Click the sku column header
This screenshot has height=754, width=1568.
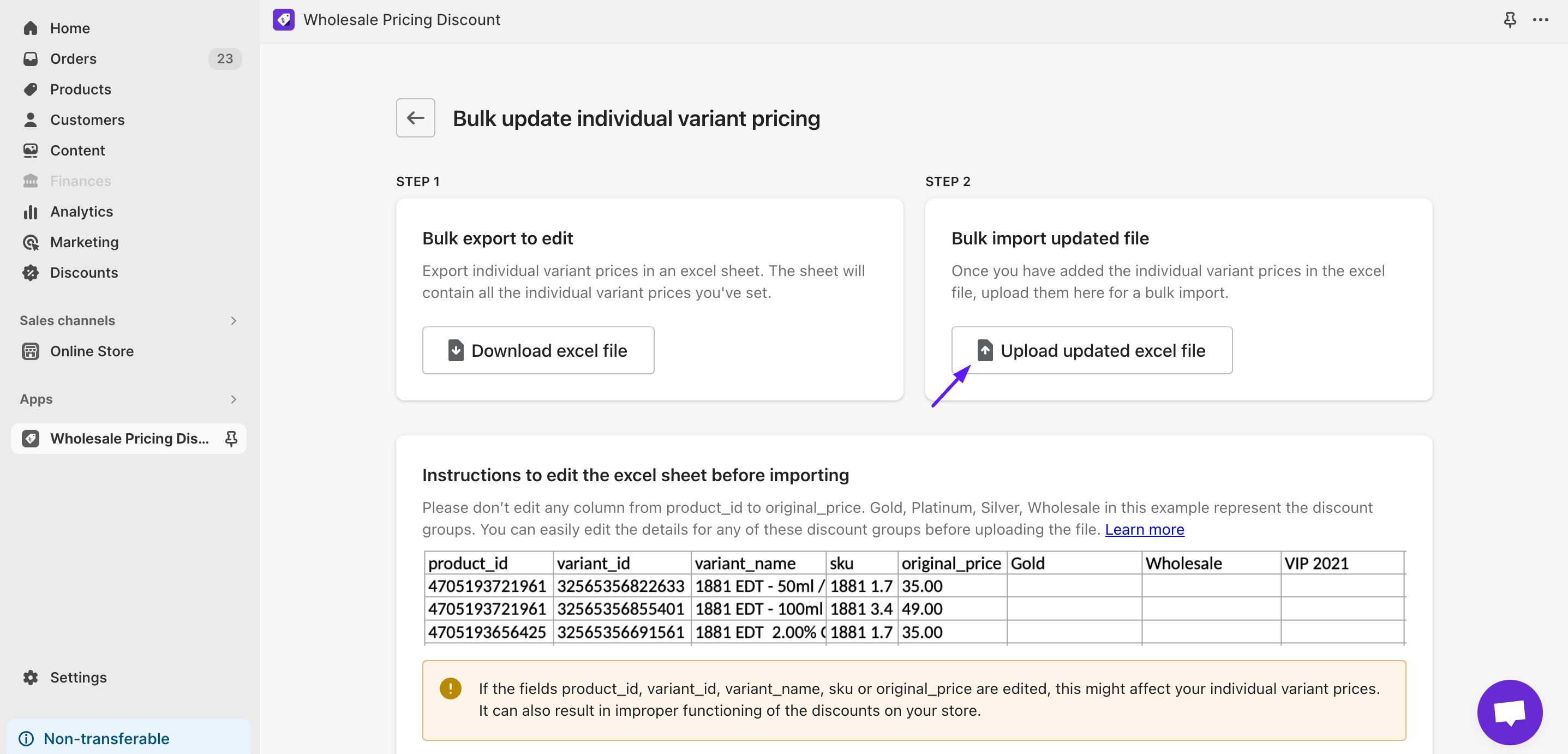point(862,563)
